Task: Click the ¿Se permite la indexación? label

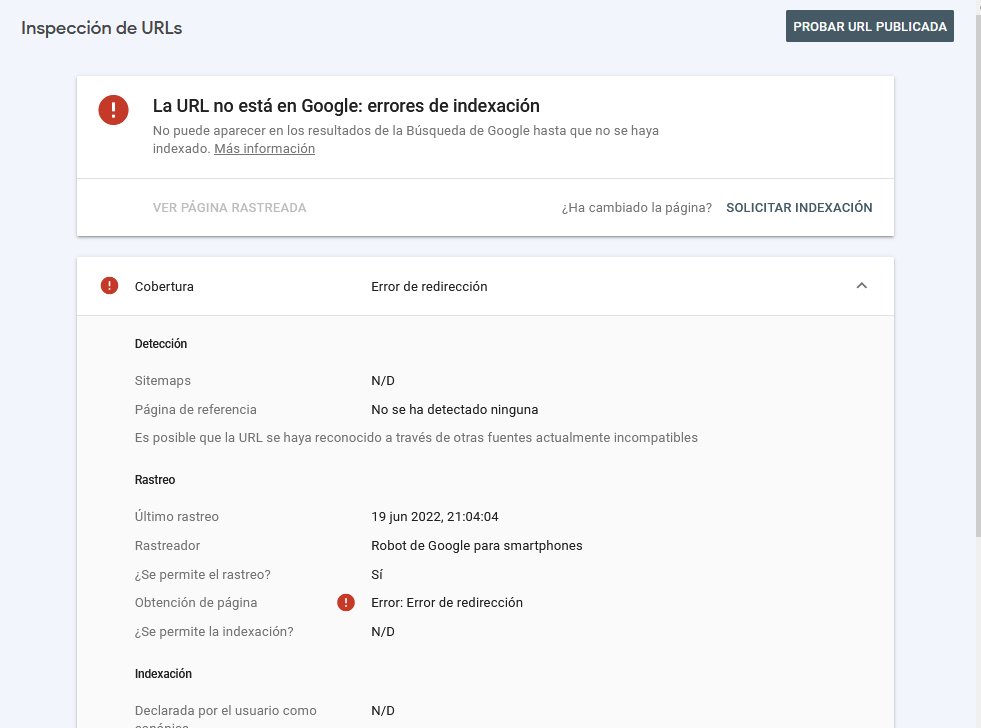Action: [x=214, y=632]
